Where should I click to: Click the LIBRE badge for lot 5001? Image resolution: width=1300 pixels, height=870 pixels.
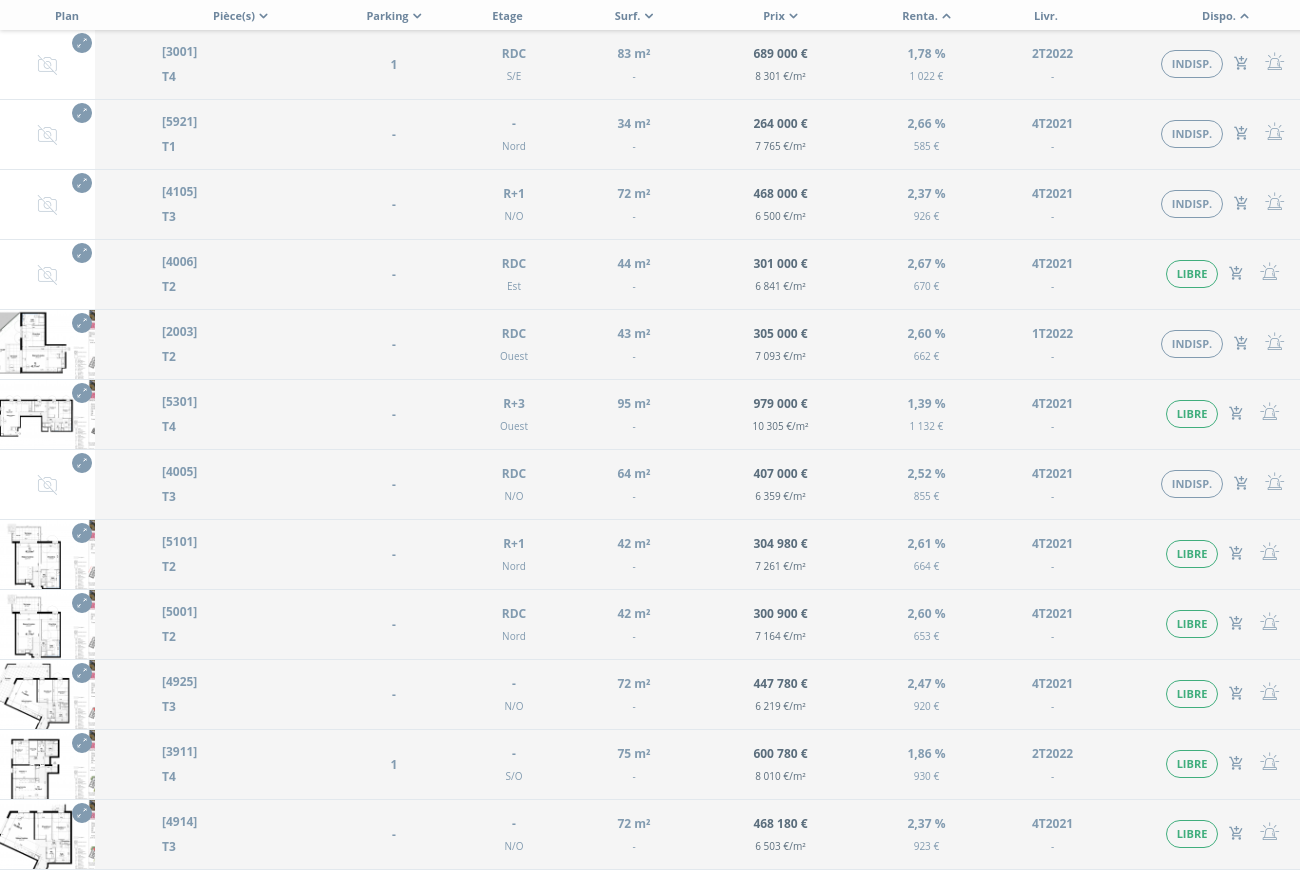[1192, 624]
